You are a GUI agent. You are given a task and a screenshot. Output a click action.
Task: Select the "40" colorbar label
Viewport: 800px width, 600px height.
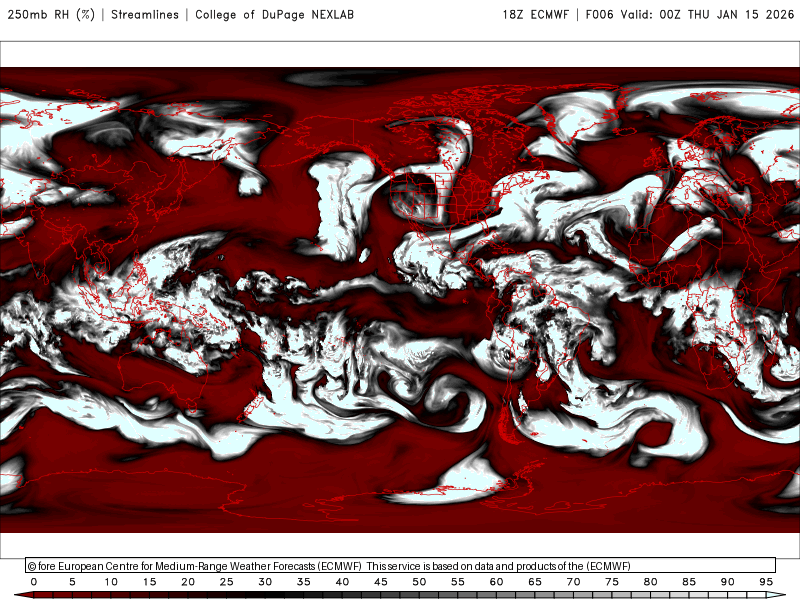click(342, 582)
